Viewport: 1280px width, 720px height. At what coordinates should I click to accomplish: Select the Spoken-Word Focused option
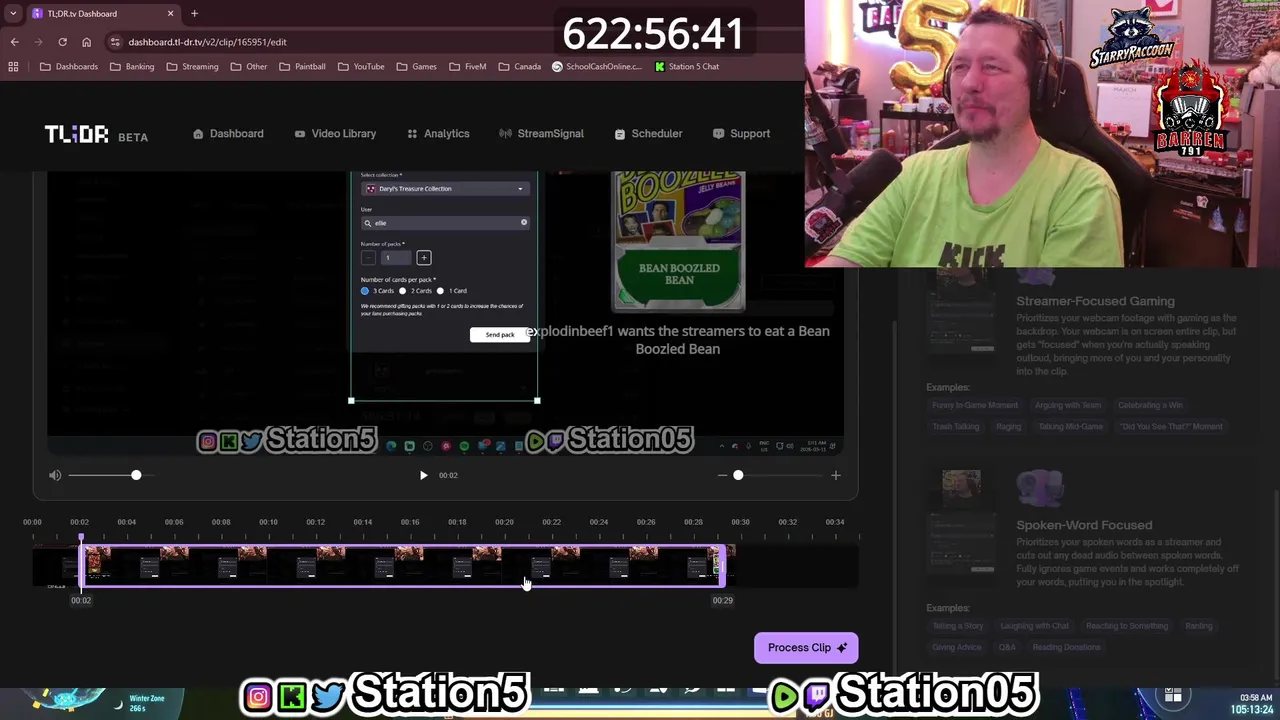coord(1084,525)
